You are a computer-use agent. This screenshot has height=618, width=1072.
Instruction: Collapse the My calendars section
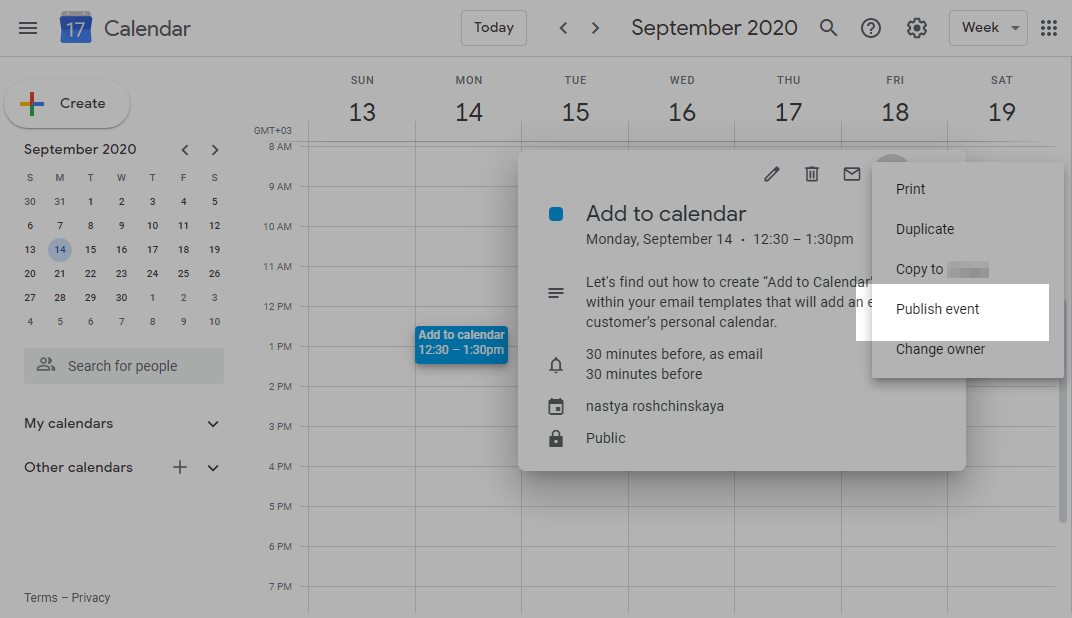click(212, 423)
